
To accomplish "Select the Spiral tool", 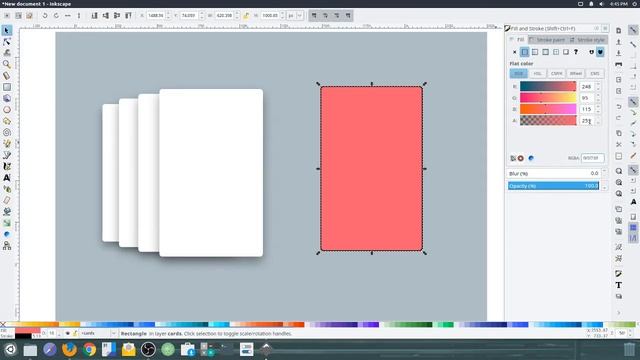I will (x=7, y=132).
